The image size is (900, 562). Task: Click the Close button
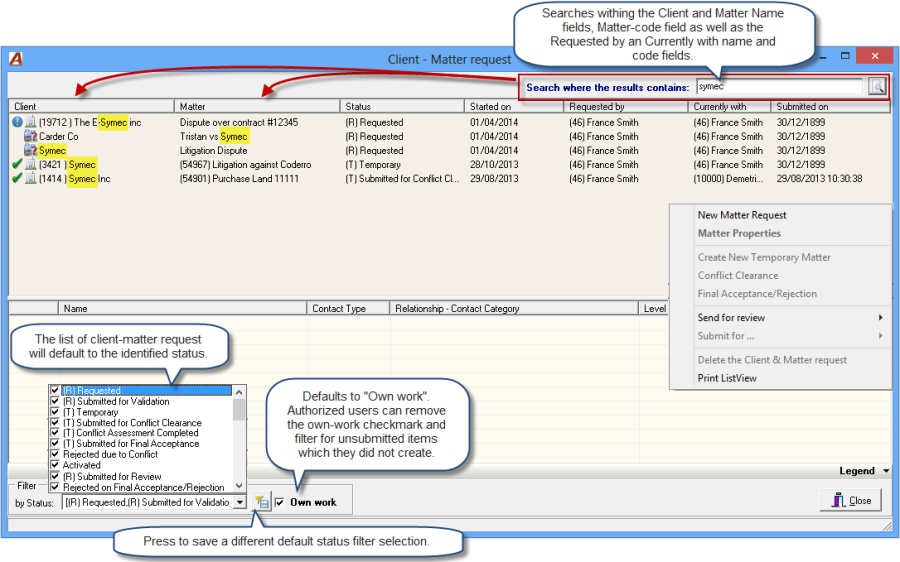[x=851, y=501]
